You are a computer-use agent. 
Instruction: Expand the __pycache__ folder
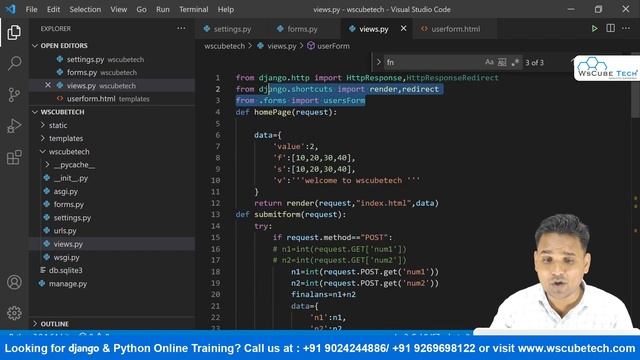73,165
